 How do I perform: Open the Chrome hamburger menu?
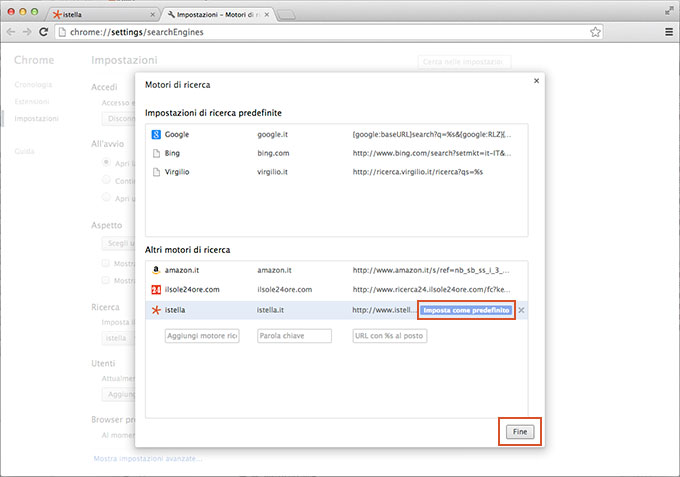coord(669,32)
